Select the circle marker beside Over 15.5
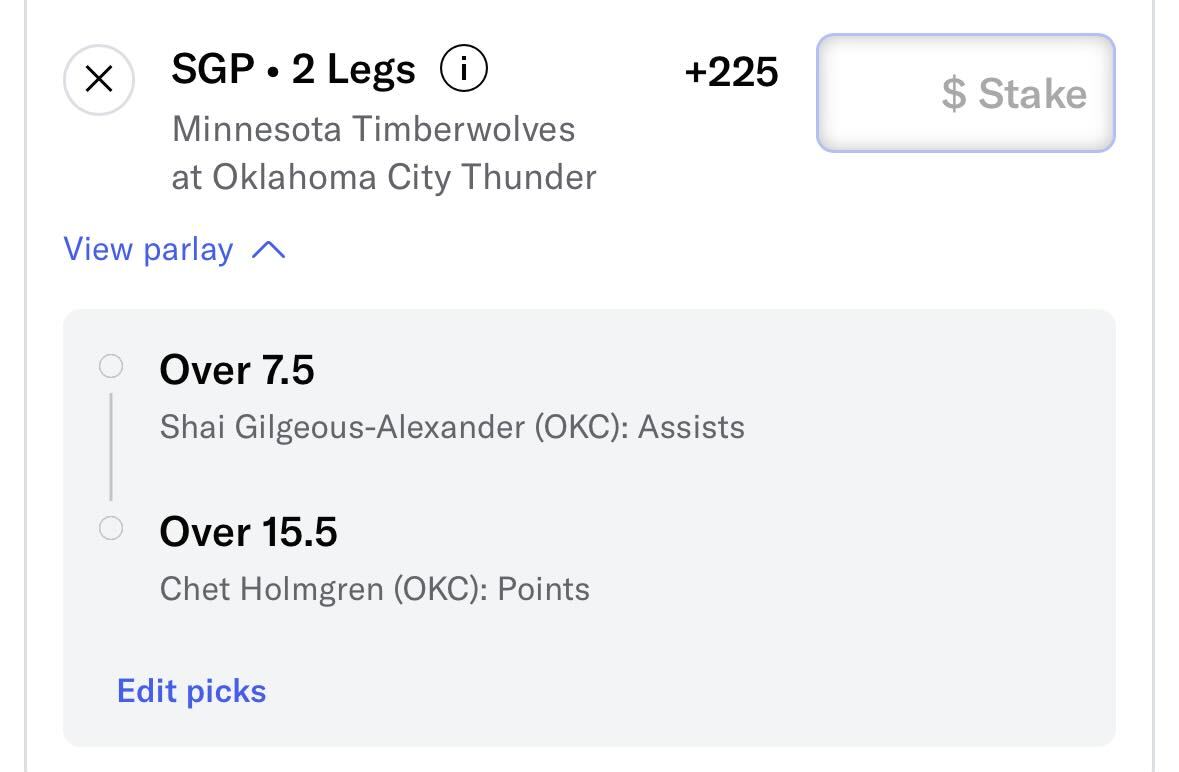The height and width of the screenshot is (772, 1179). tap(111, 528)
